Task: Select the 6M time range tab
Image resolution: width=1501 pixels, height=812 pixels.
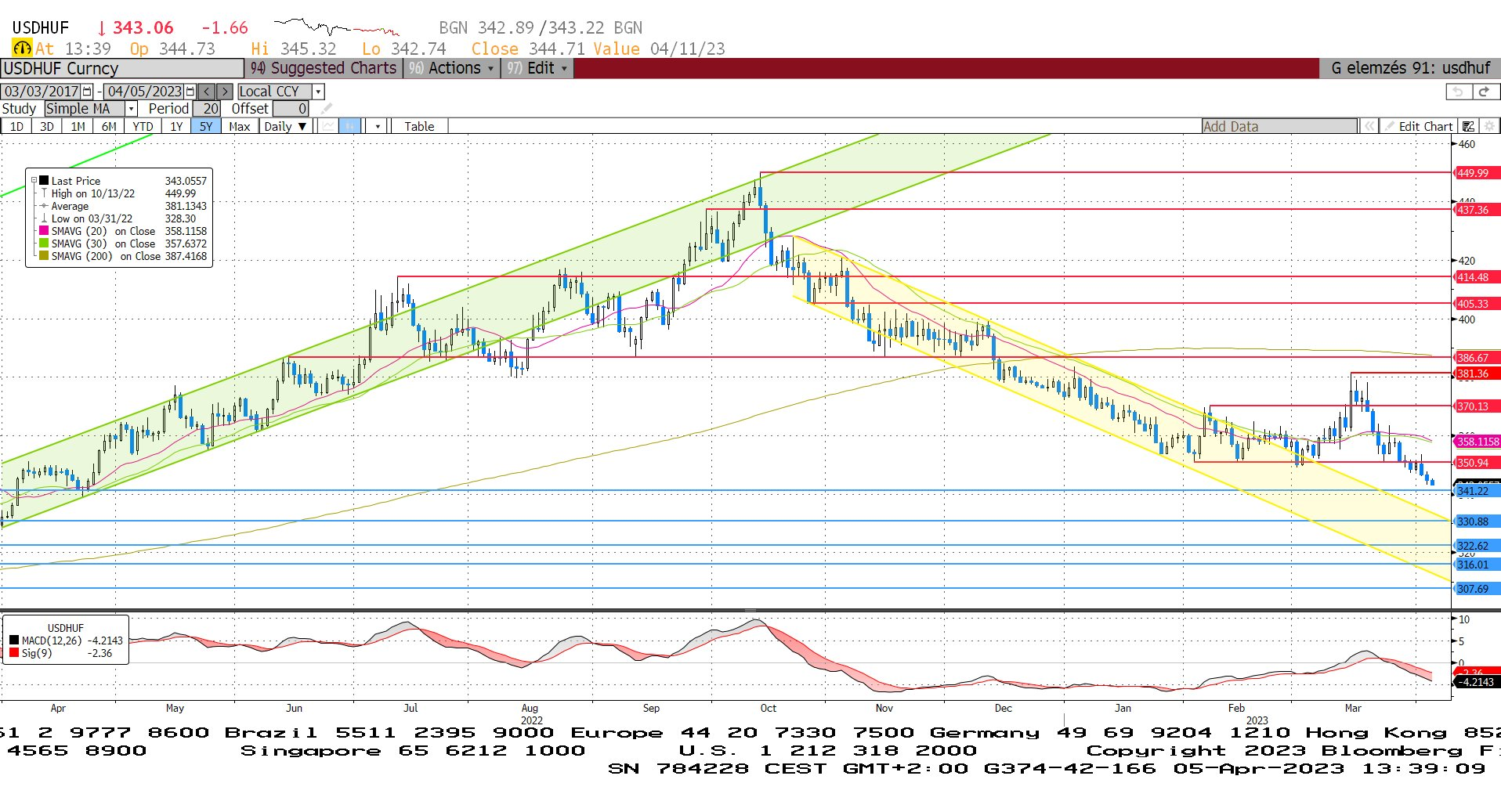Action: click(109, 126)
